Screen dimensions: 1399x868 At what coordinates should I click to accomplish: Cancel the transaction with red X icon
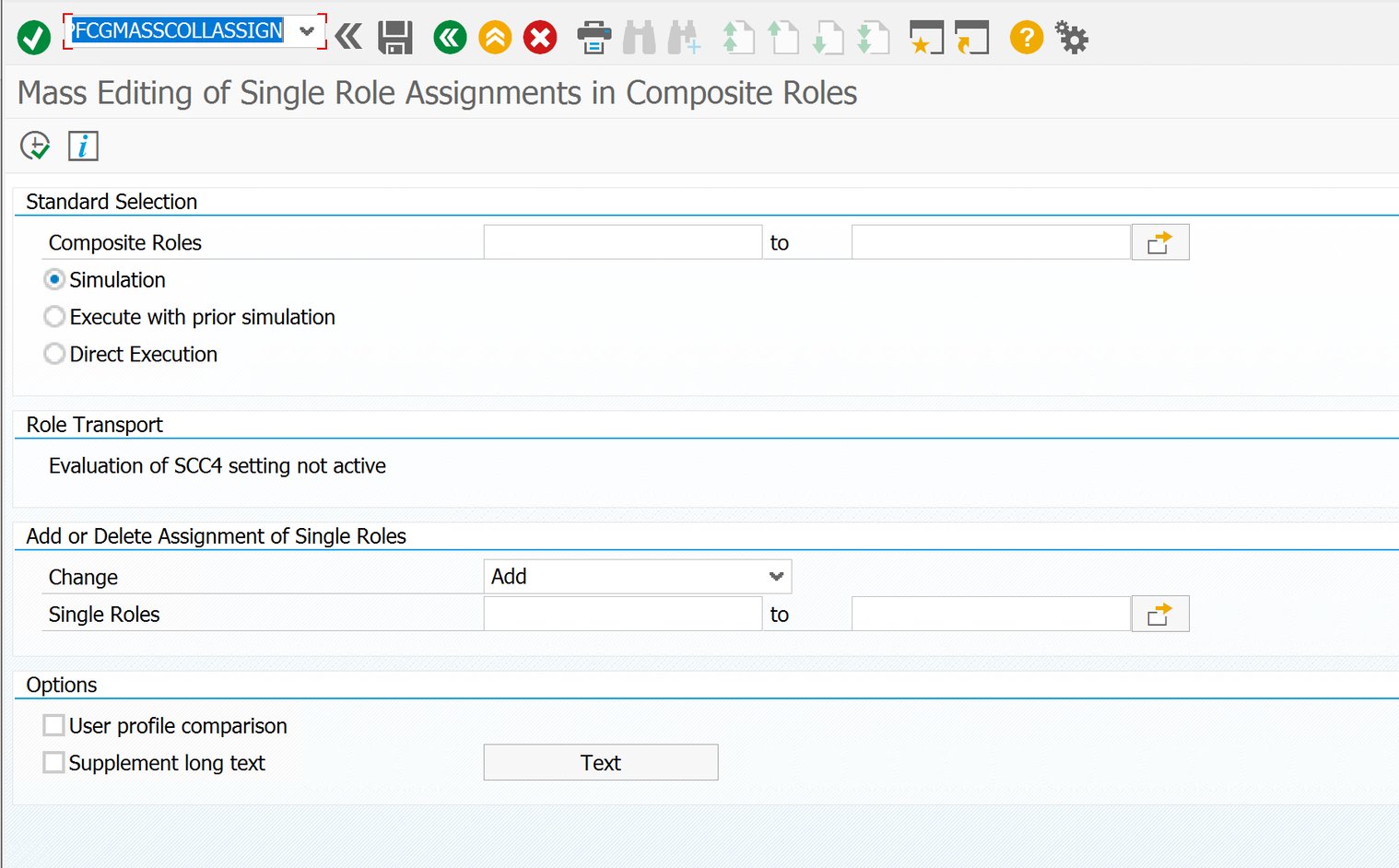[540, 38]
